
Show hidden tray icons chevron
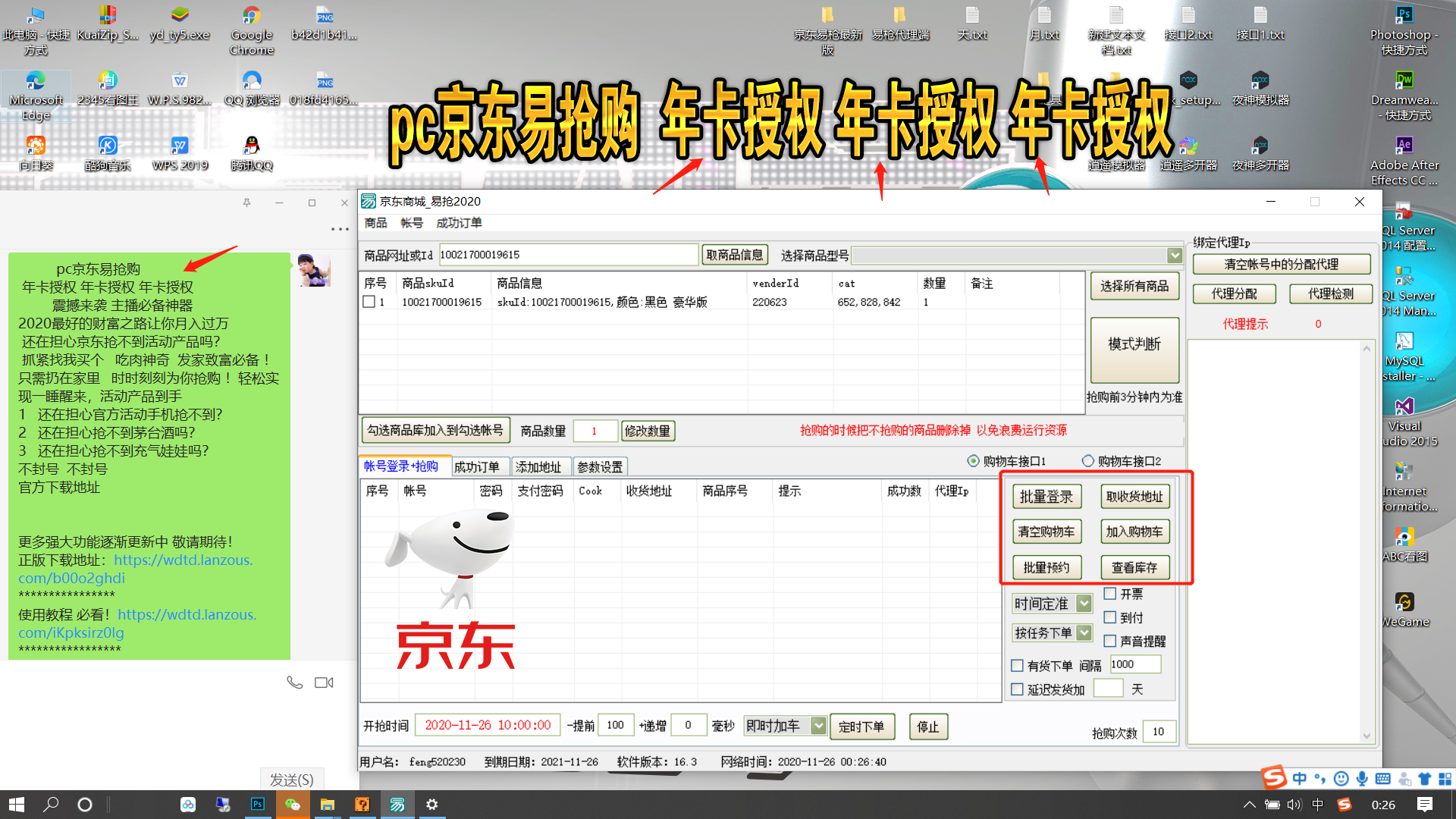click(x=1249, y=805)
